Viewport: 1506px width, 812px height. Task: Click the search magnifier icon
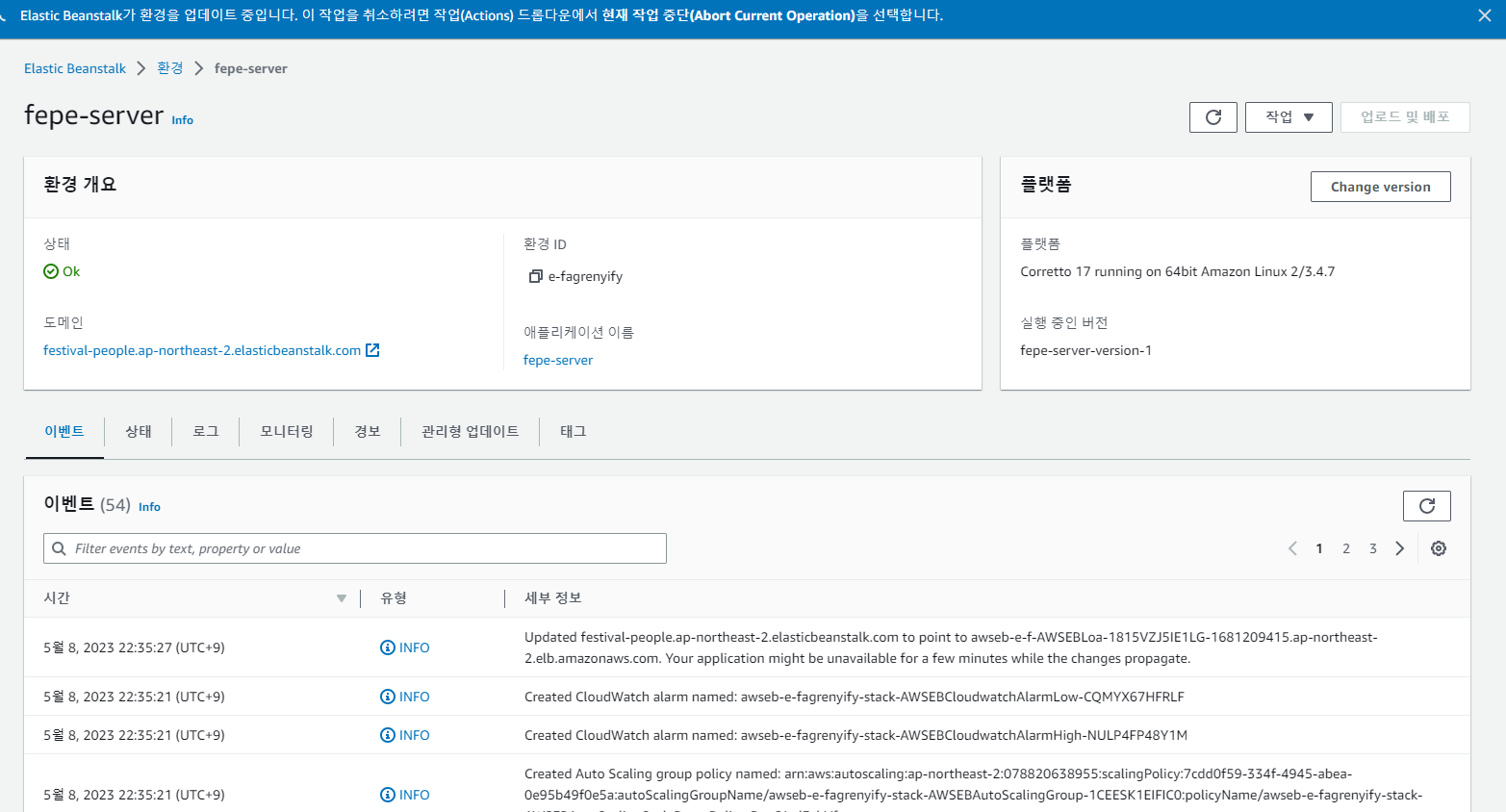[x=59, y=548]
